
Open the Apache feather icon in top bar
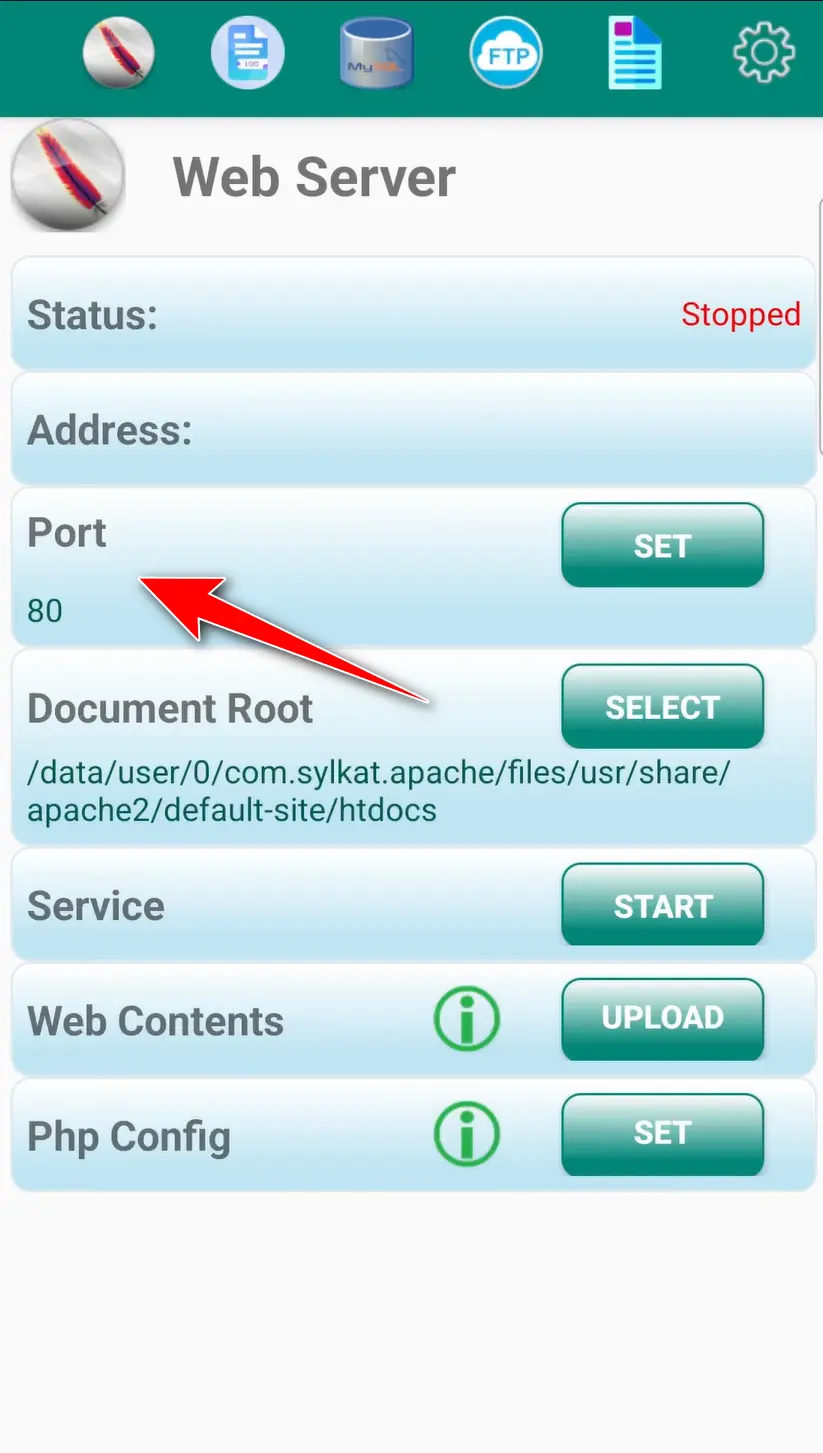point(119,53)
